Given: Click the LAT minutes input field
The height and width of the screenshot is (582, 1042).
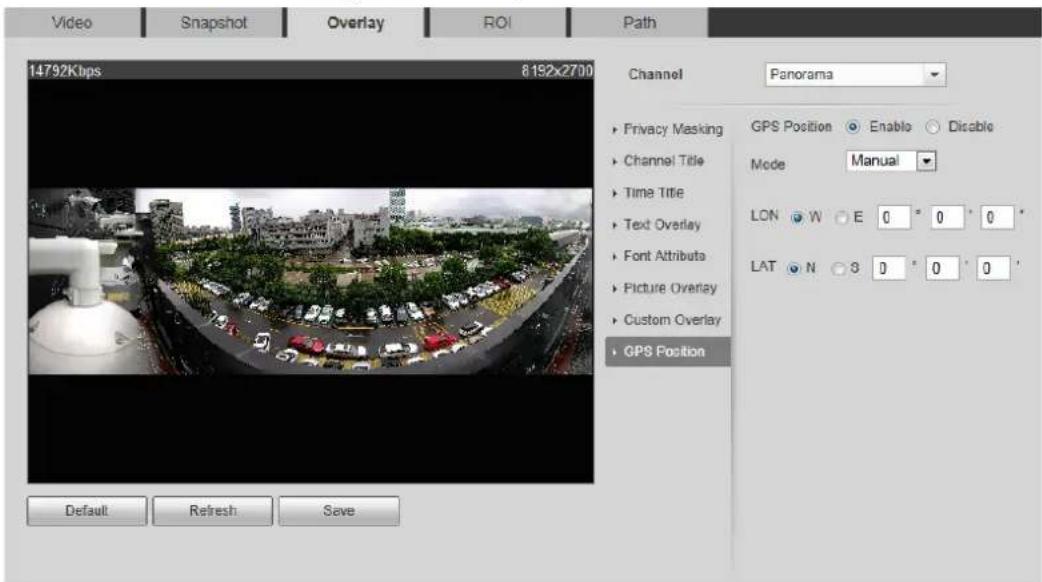Looking at the screenshot, I should tap(943, 268).
